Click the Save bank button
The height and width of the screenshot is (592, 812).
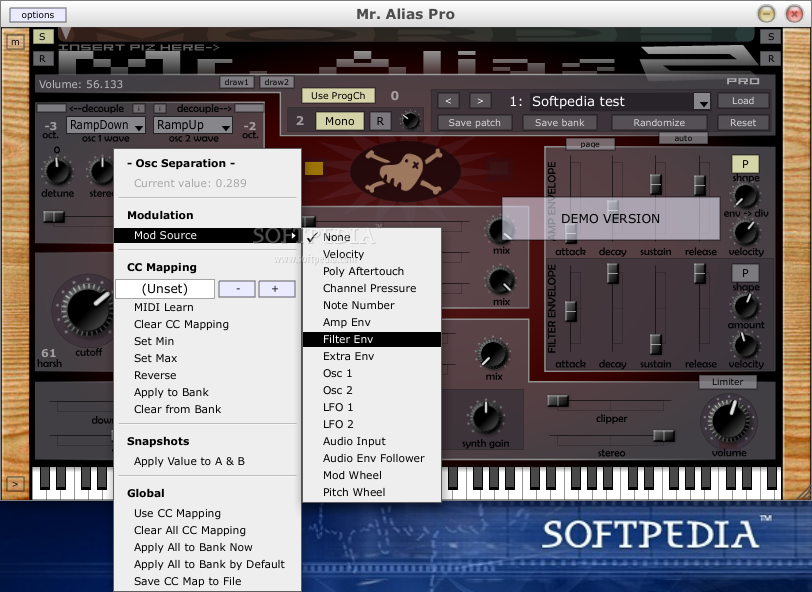point(559,123)
